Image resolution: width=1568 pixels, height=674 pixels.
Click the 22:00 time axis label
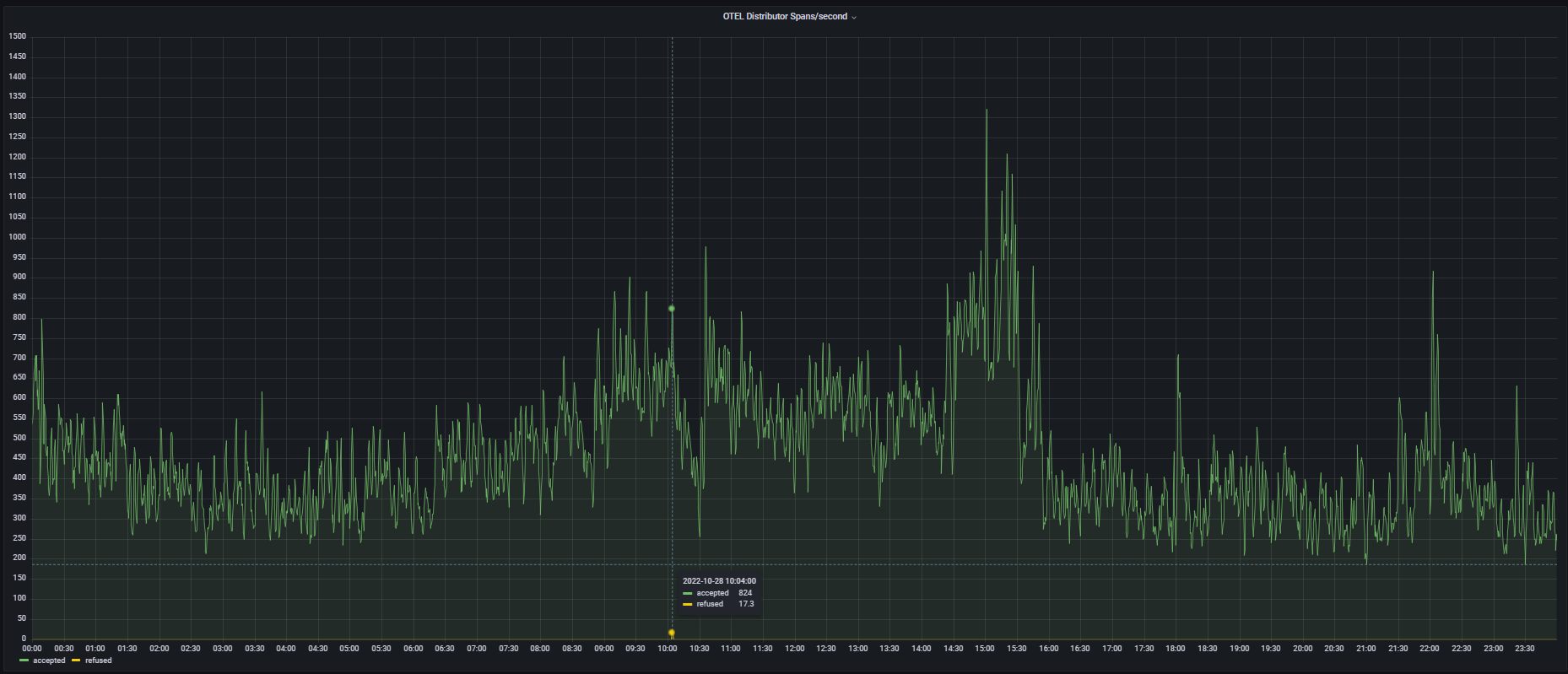[1430, 649]
